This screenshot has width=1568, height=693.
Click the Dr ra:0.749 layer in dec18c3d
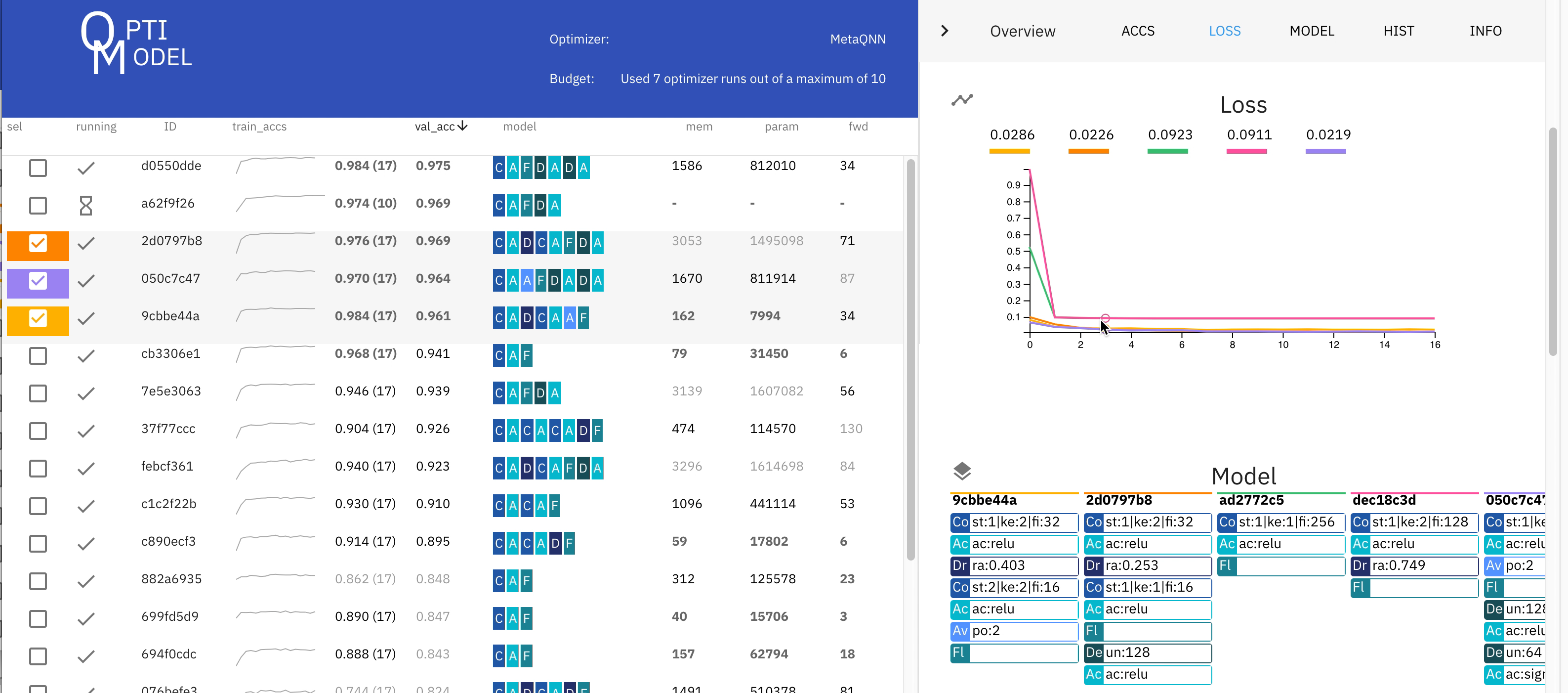pyautogui.click(x=1414, y=566)
